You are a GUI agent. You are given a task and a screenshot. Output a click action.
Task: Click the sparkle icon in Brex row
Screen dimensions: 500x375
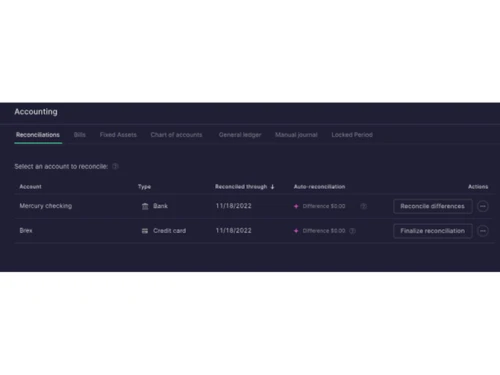click(x=296, y=231)
